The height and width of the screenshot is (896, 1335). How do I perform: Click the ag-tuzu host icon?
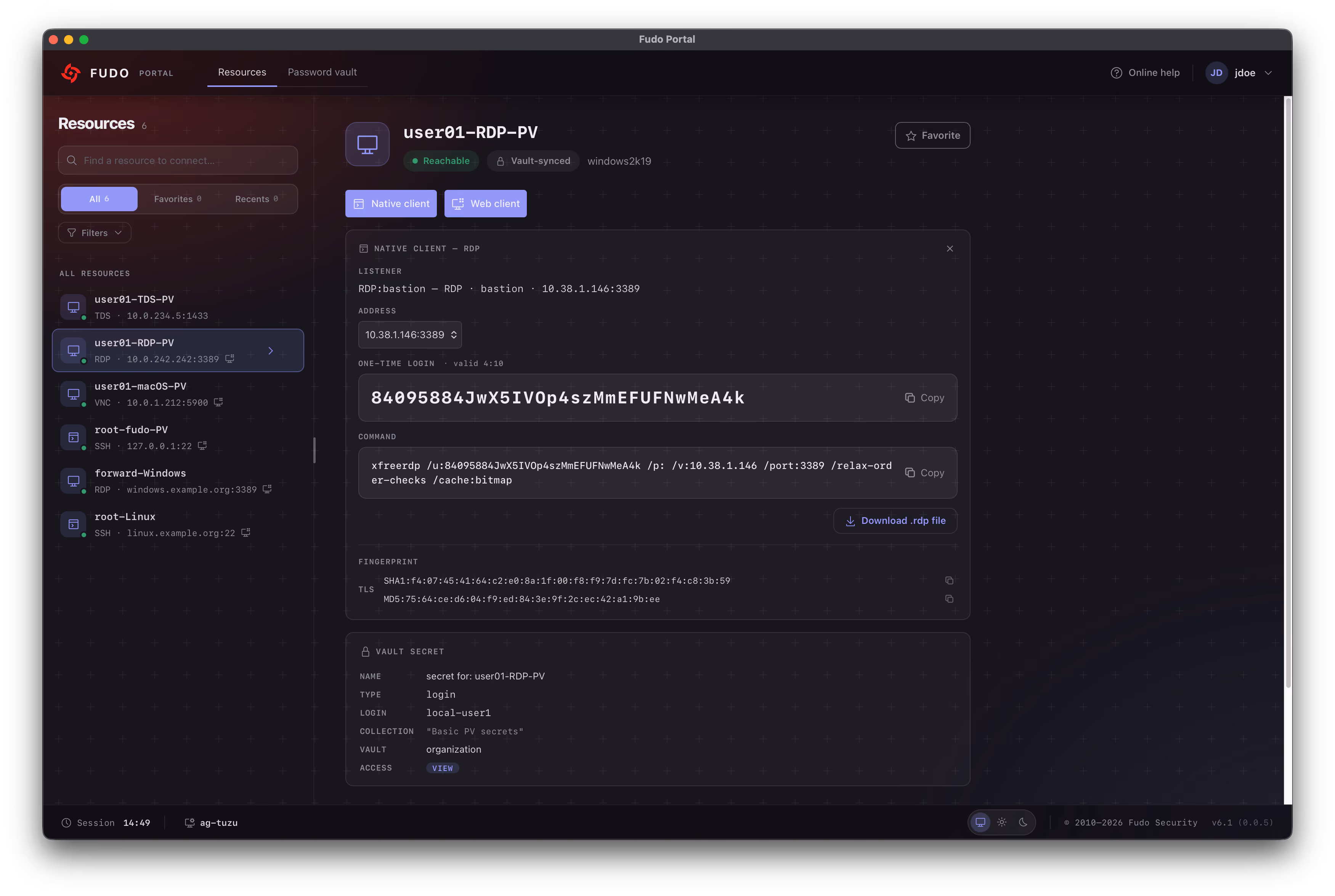pyautogui.click(x=189, y=823)
